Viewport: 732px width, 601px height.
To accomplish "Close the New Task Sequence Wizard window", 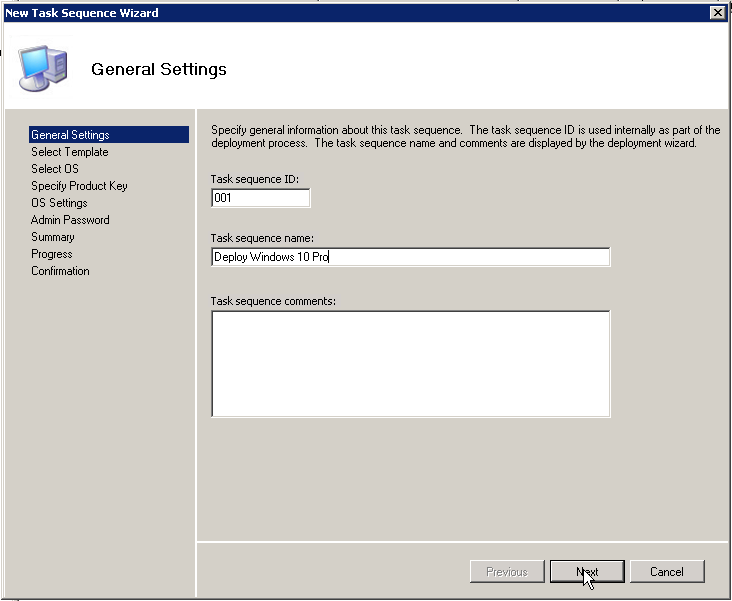I will click(716, 12).
